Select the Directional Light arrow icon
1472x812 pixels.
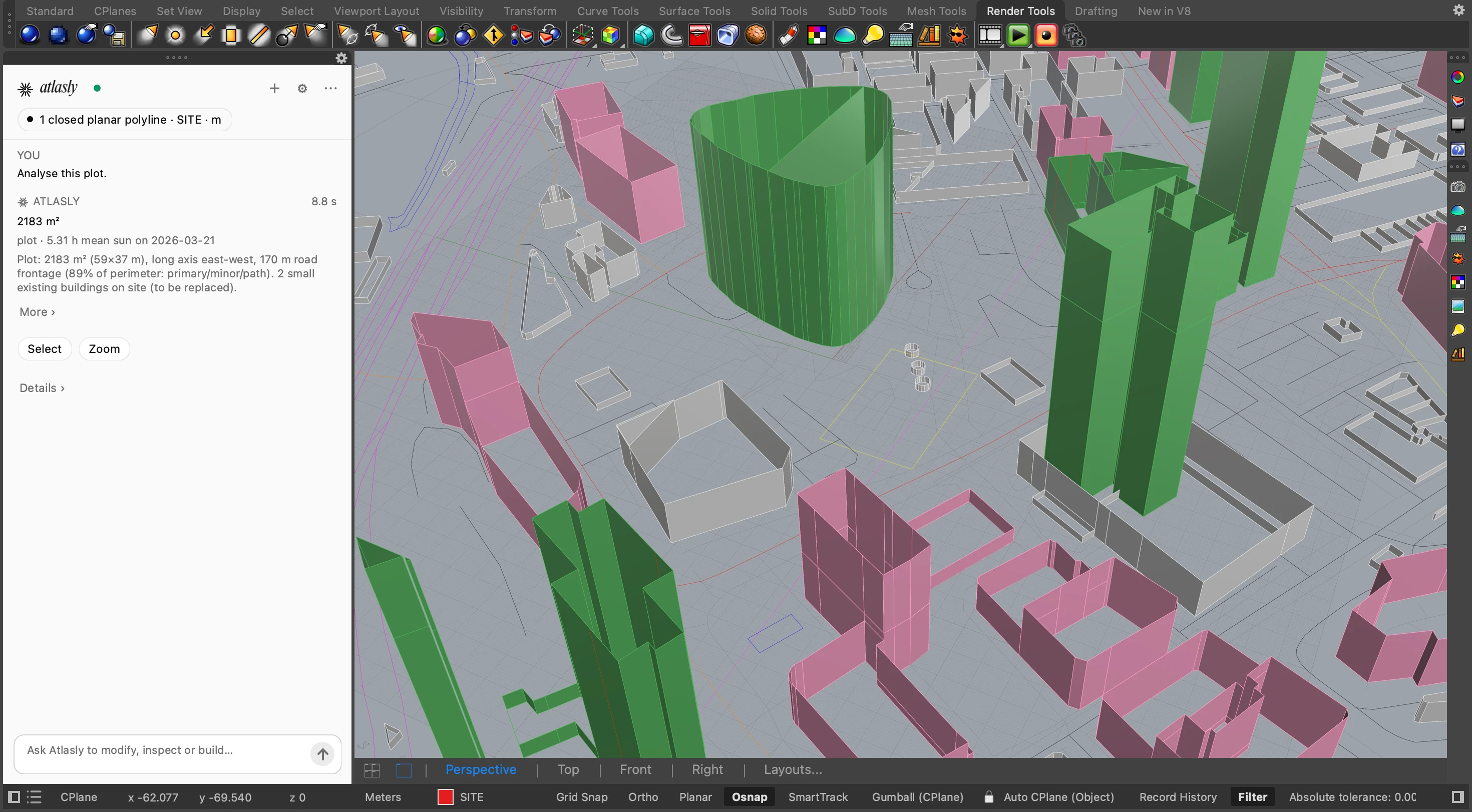point(203,36)
